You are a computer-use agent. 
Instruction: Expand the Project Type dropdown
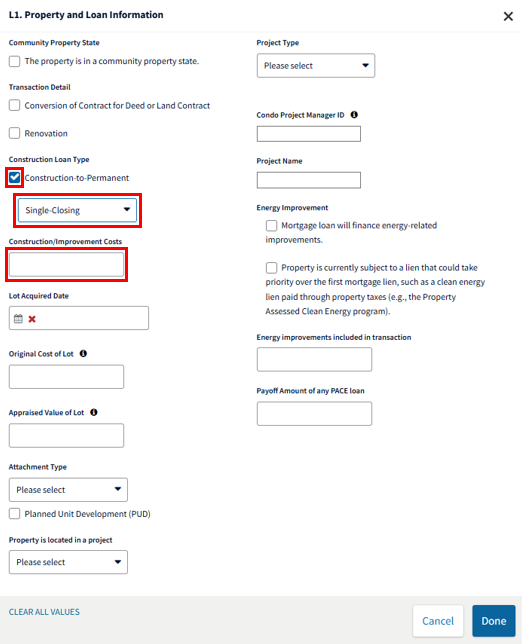(316, 65)
